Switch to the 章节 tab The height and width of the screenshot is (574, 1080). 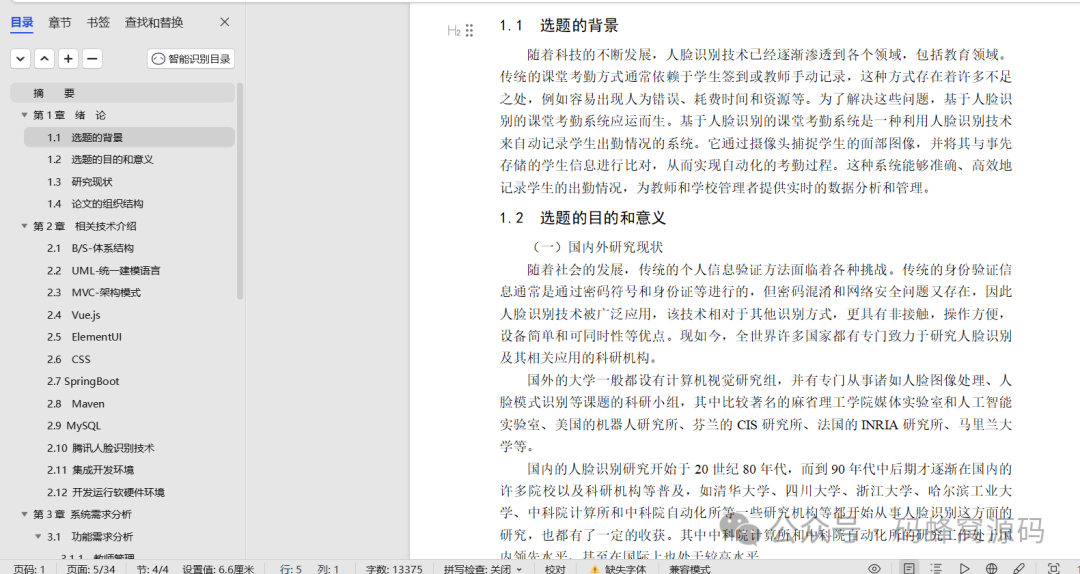click(60, 23)
